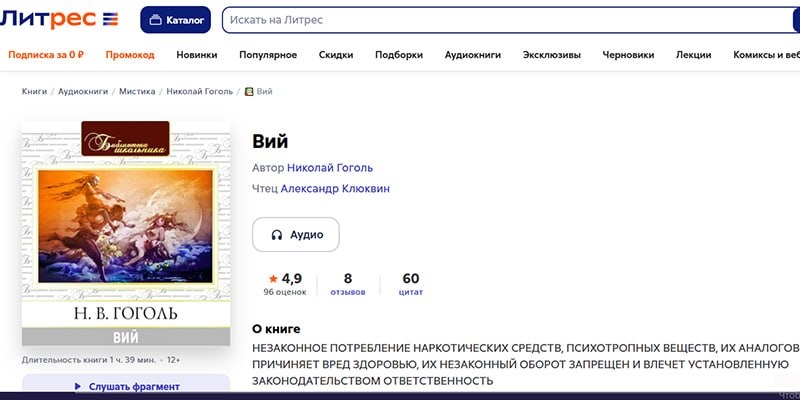The width and height of the screenshot is (800, 400).
Task: Open the Подборки section
Action: (399, 55)
